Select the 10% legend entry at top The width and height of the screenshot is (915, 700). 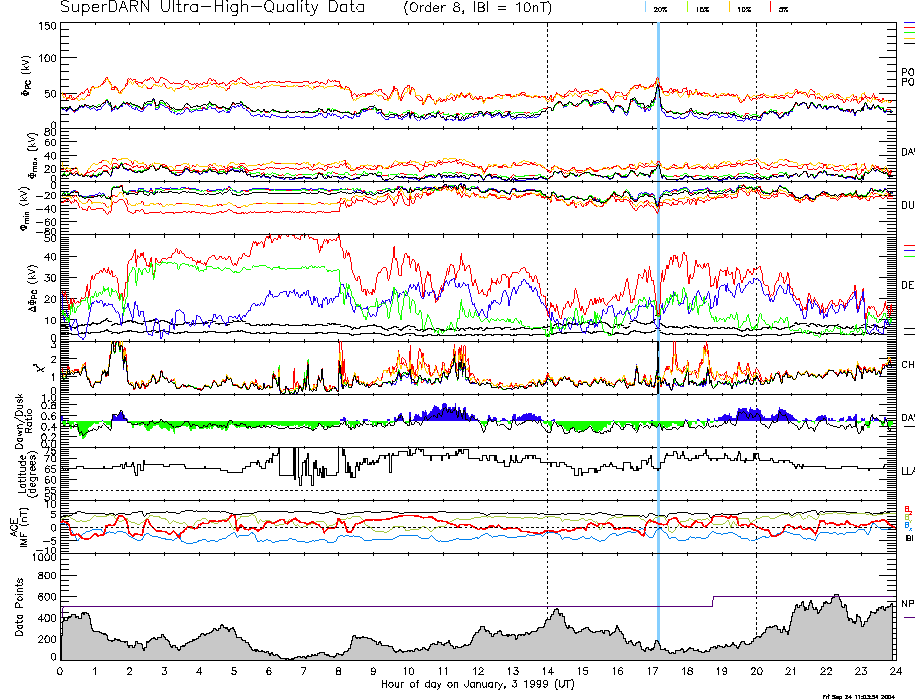(x=743, y=8)
